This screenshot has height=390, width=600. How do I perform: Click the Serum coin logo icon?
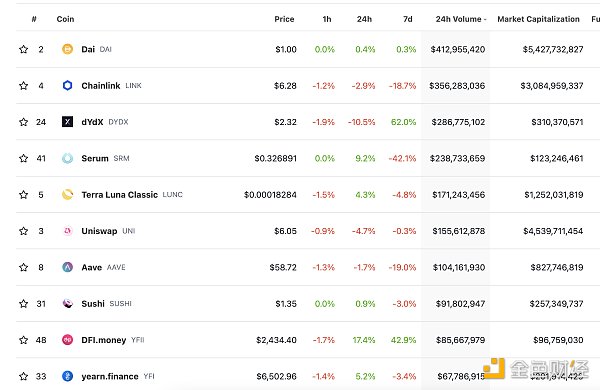coord(67,158)
